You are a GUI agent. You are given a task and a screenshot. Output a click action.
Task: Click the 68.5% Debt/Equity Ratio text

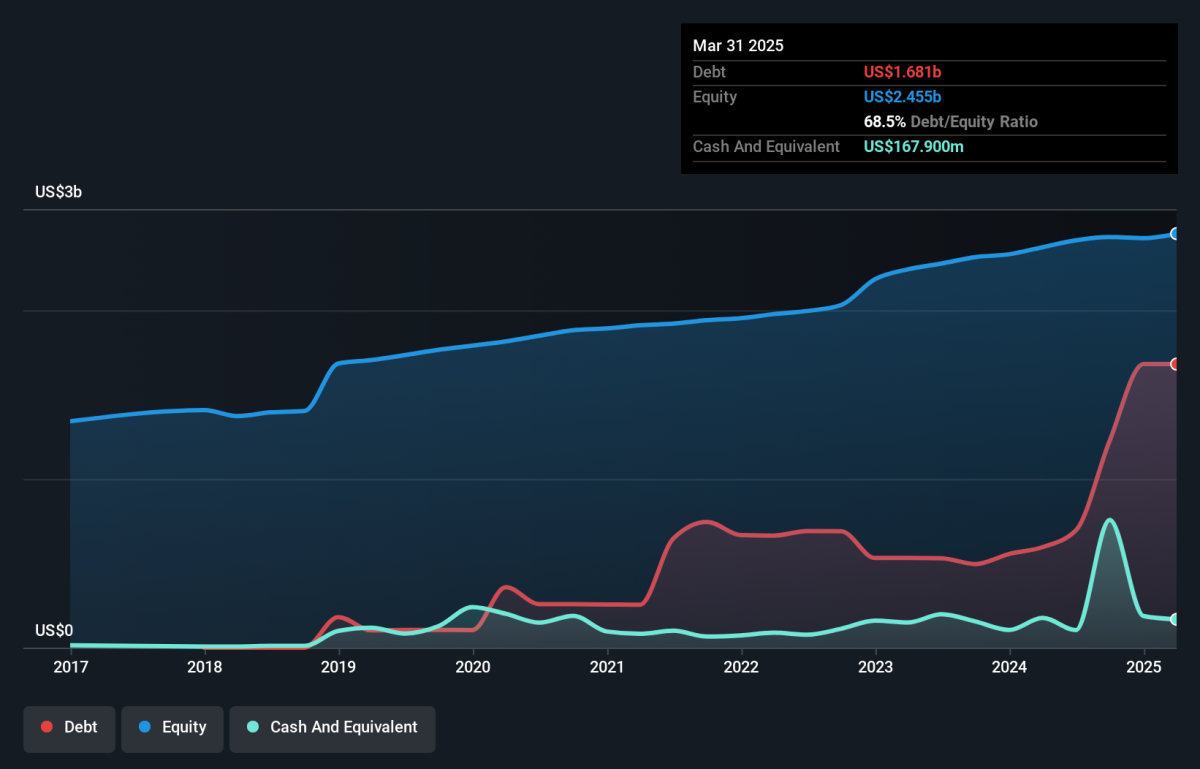point(951,122)
